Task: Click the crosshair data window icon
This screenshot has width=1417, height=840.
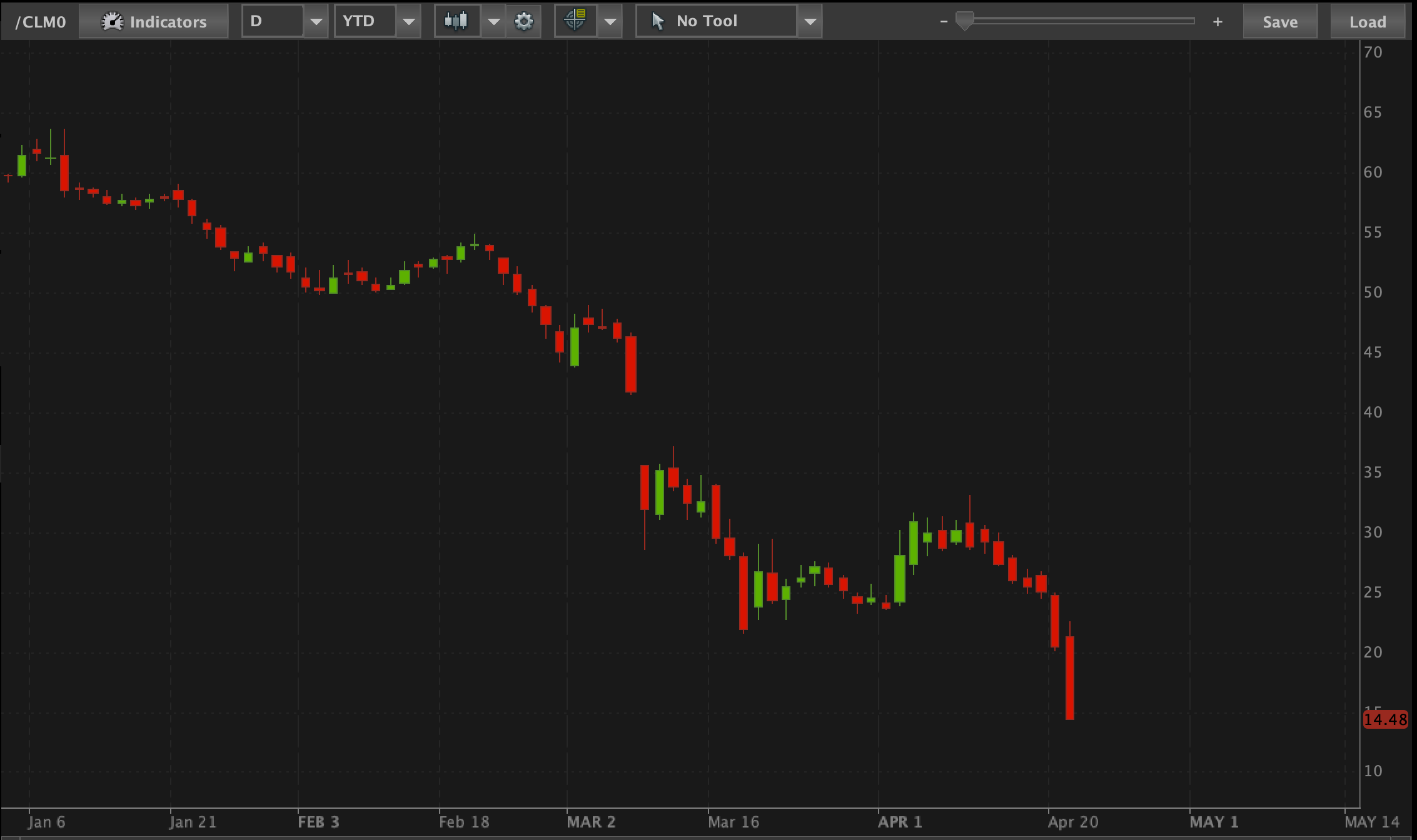Action: [x=575, y=21]
